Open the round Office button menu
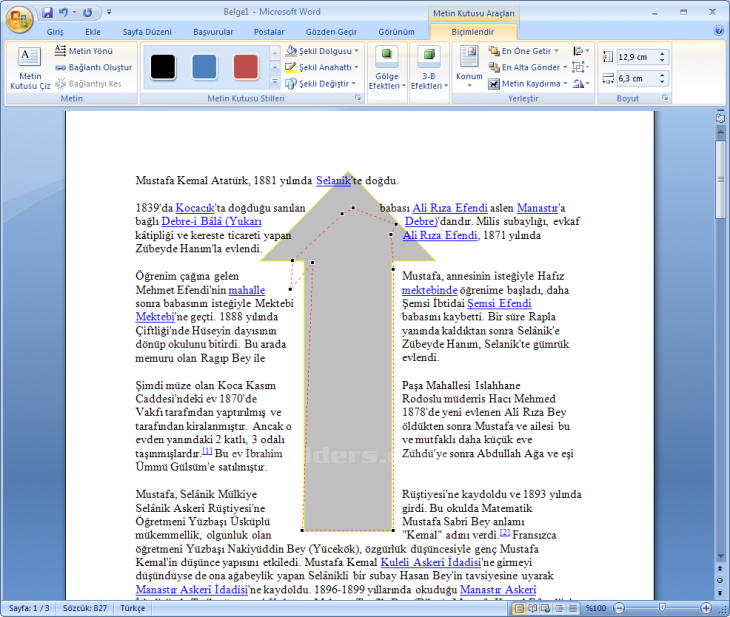The height and width of the screenshot is (617, 730). 19,19
